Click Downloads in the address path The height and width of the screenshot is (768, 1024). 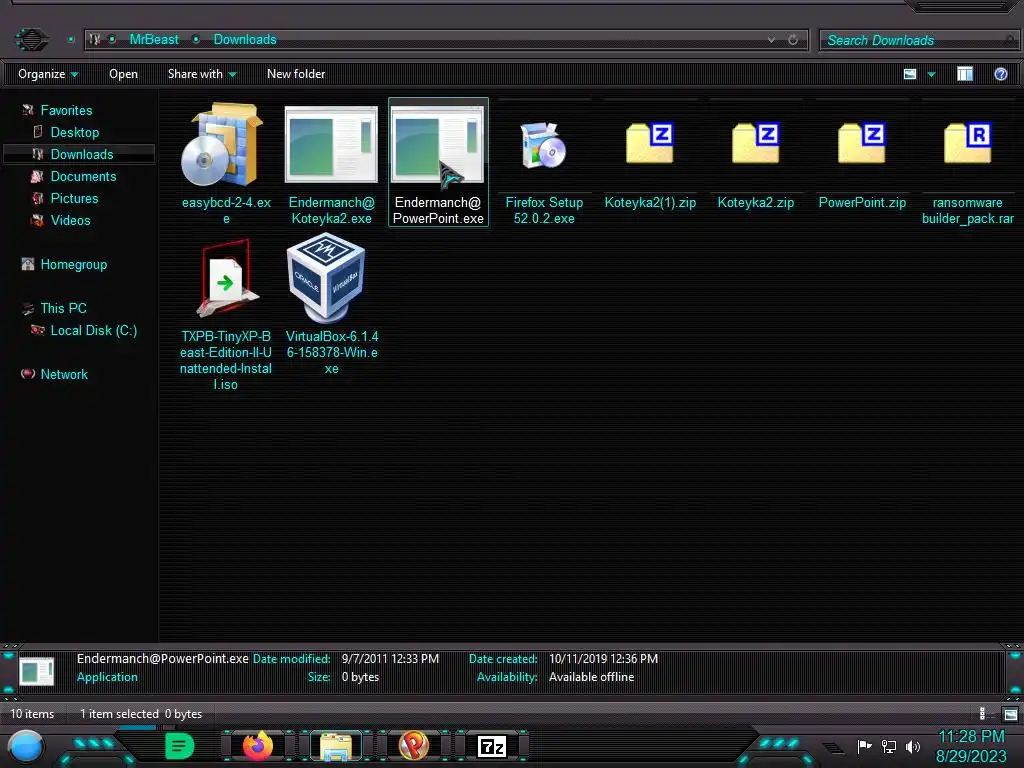(x=245, y=39)
